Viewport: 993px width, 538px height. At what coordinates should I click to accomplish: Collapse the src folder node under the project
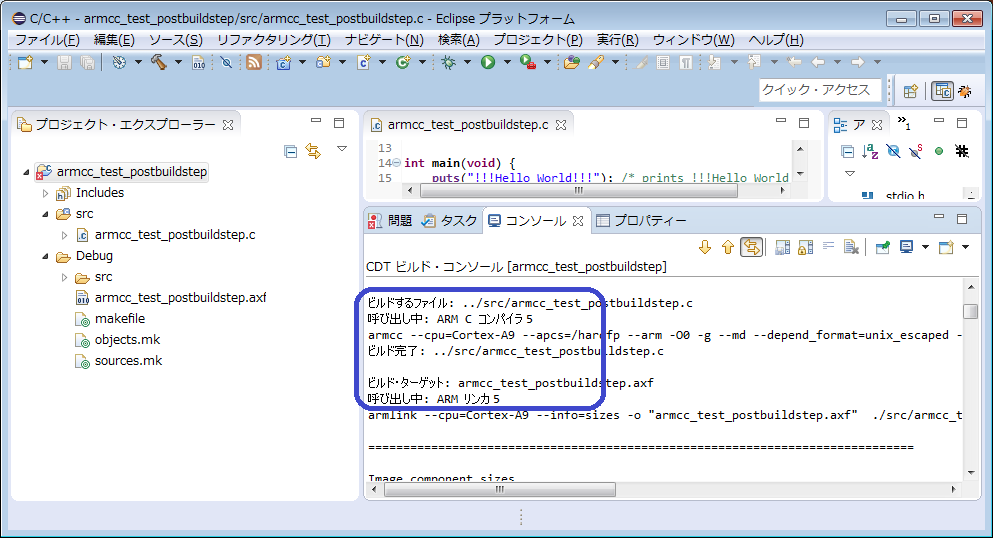[x=45, y=214]
